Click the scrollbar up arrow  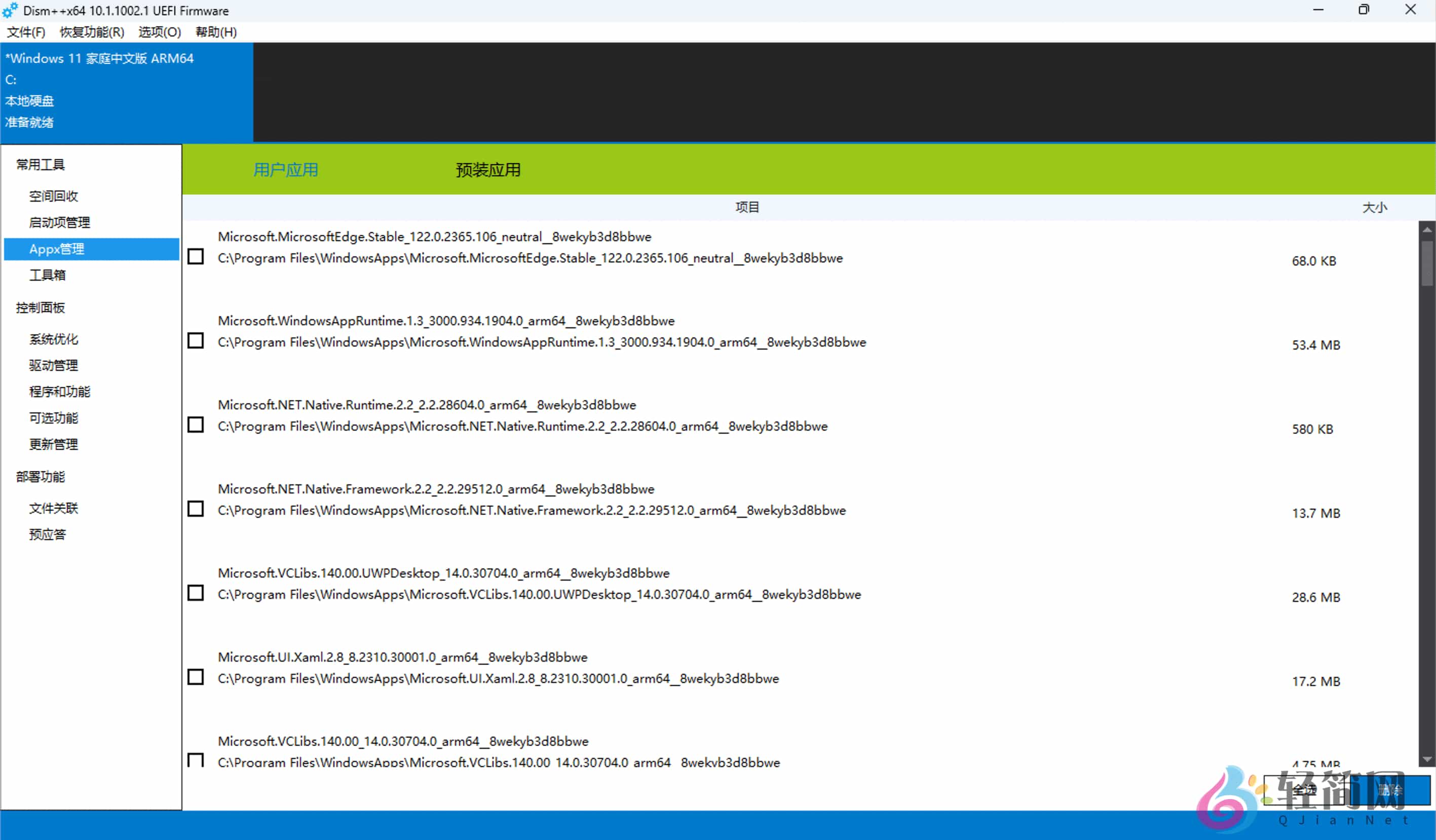(1427, 230)
